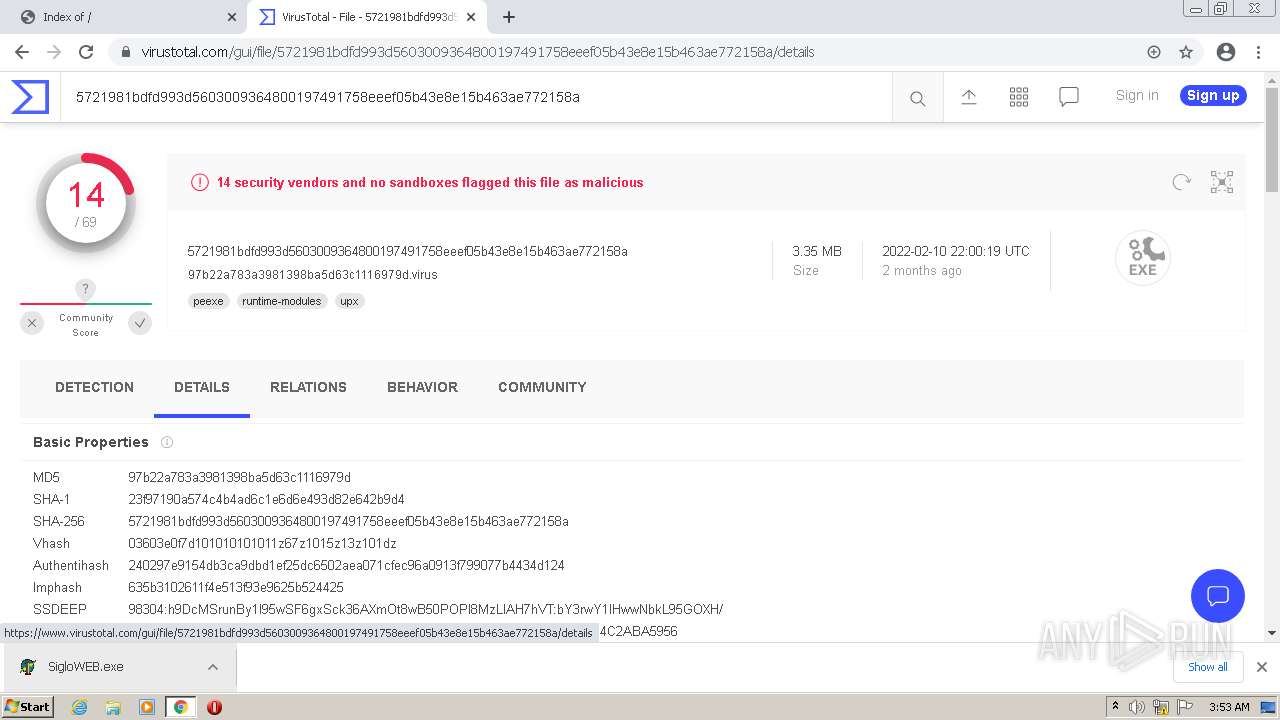Click the reanalyze refresh icon
The height and width of the screenshot is (720, 1280).
1182,182
